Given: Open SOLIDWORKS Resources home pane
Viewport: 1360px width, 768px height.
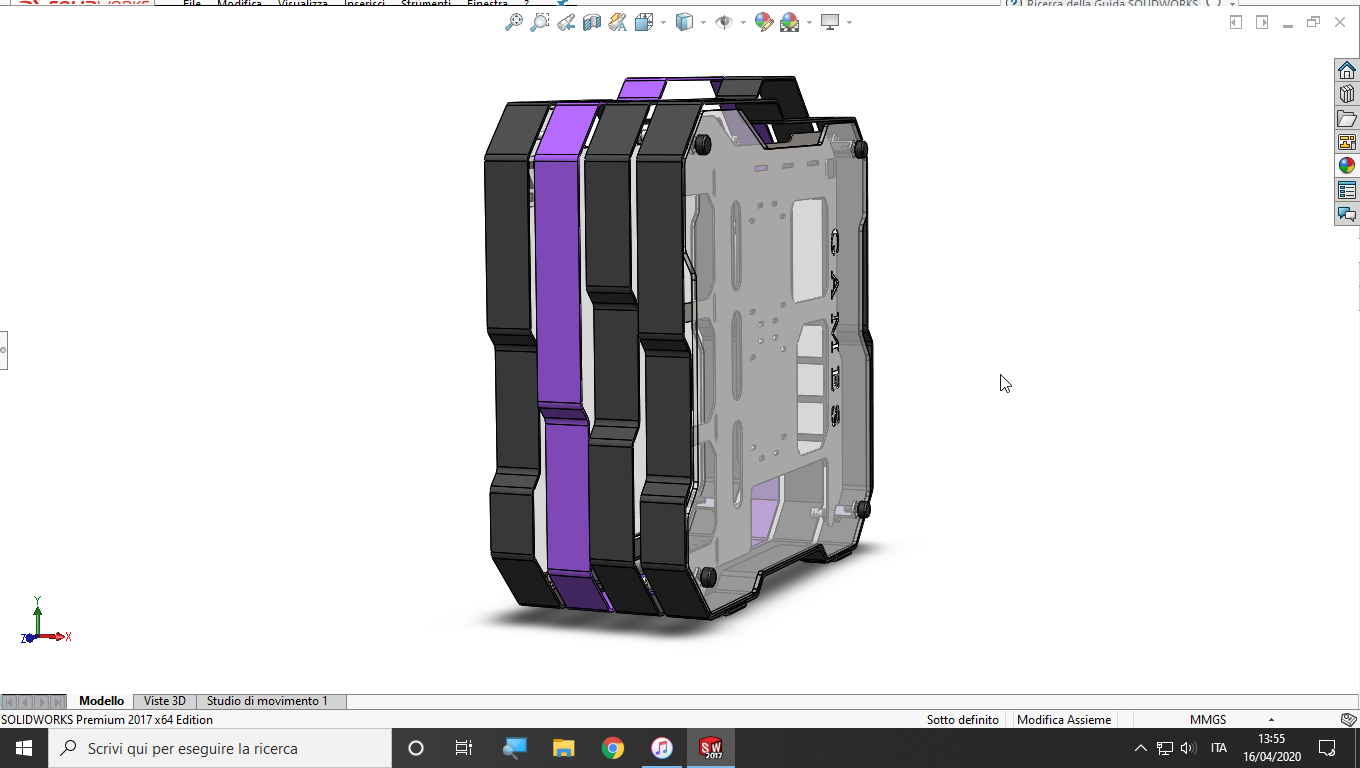Looking at the screenshot, I should coord(1347,70).
